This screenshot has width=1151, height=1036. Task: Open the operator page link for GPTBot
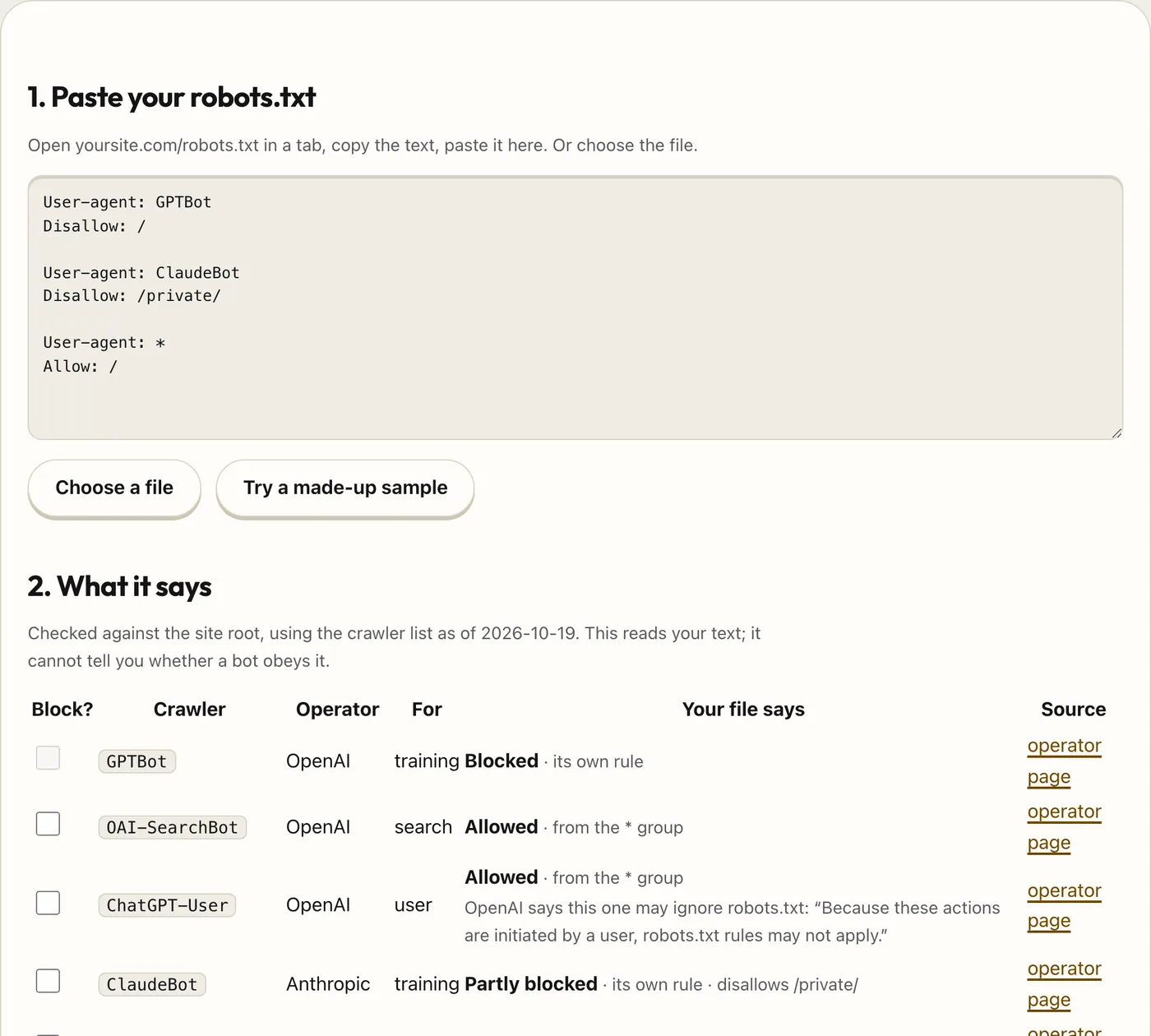1064,761
